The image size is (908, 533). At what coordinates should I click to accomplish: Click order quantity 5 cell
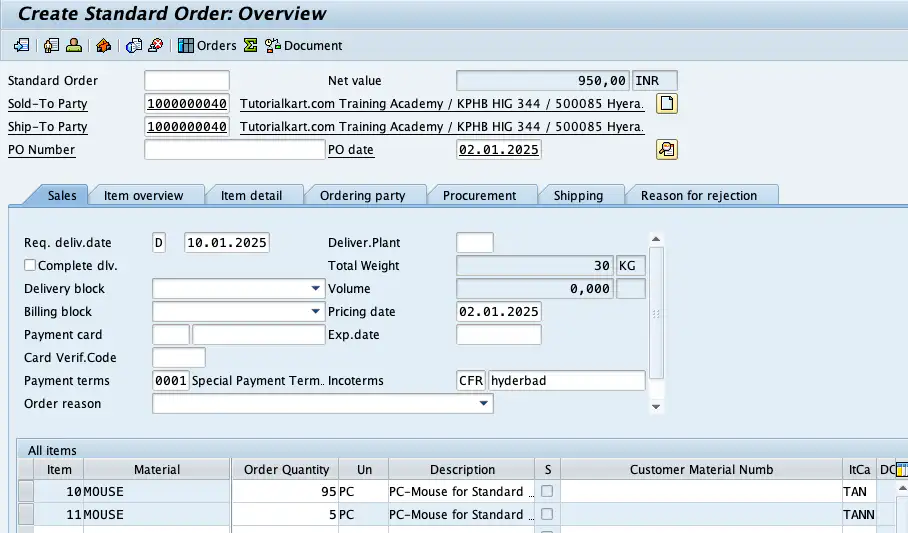coord(285,514)
